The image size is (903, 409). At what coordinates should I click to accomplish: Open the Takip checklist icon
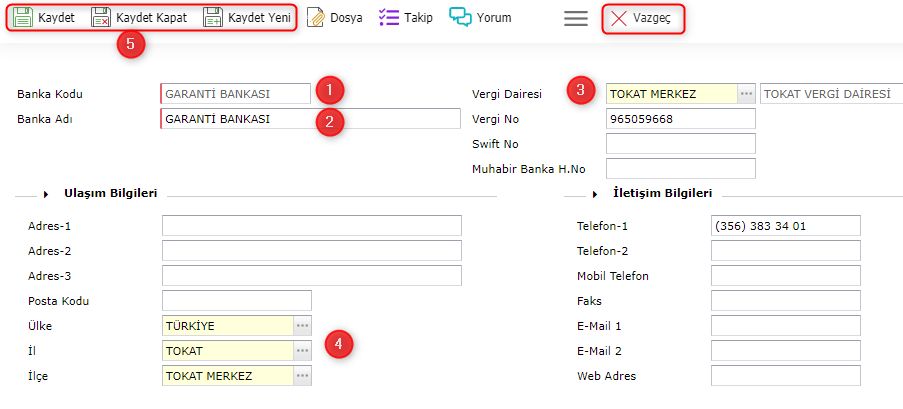[x=389, y=18]
